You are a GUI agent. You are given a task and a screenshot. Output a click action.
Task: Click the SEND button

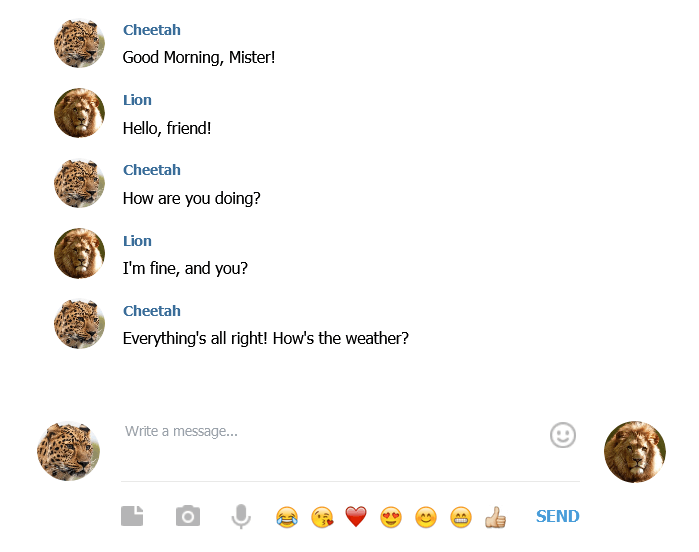pos(558,516)
